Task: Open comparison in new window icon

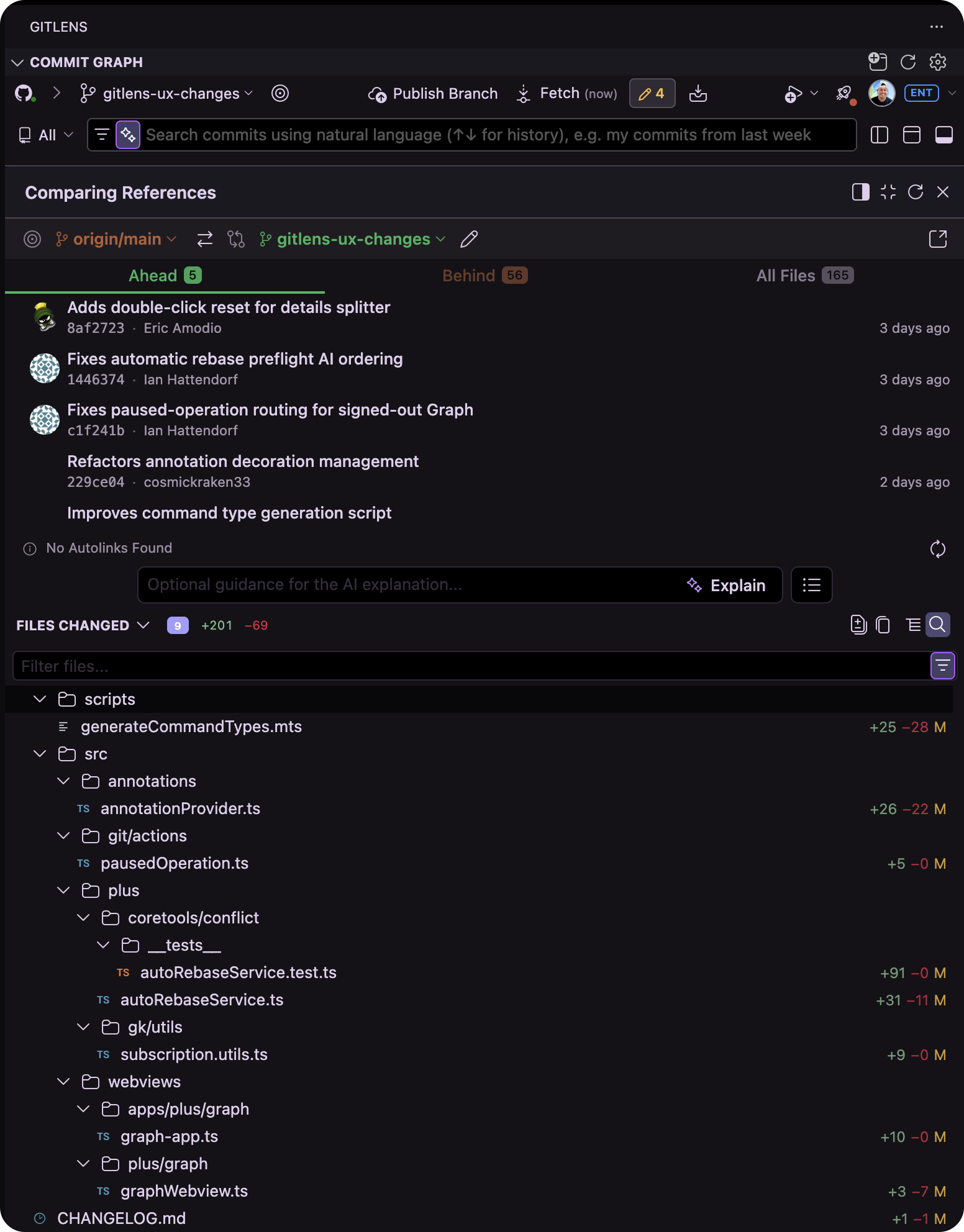Action: coord(938,239)
